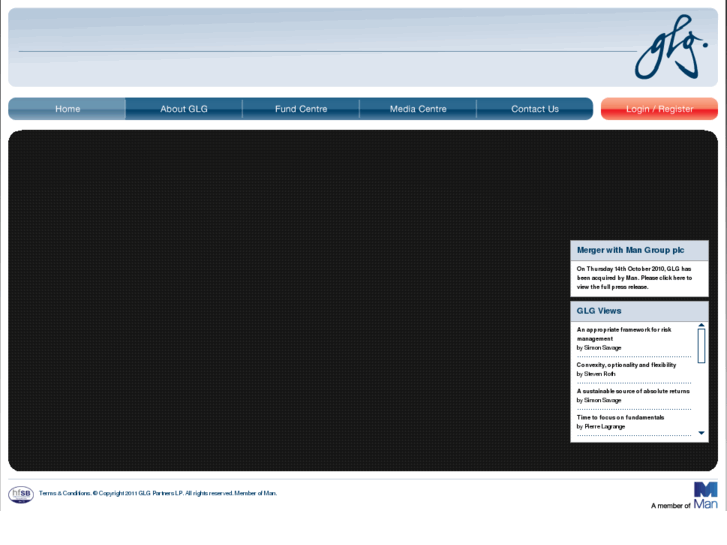727x545 pixels.
Task: Click the GLG Views scroll down arrow
Action: click(701, 433)
